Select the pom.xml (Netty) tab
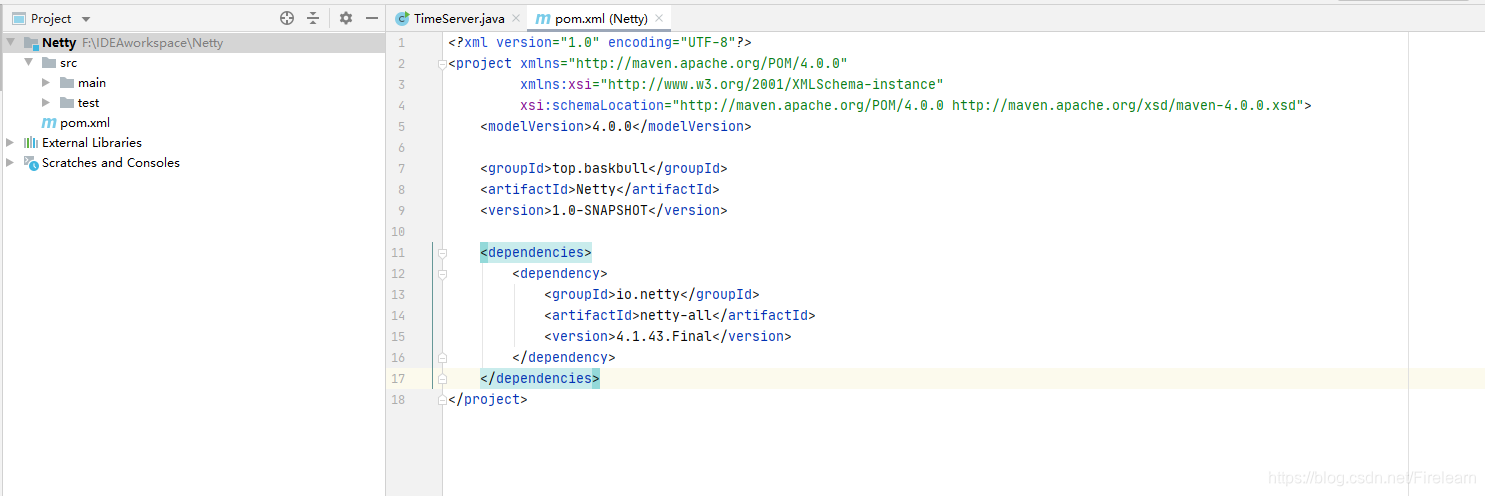Image resolution: width=1485 pixels, height=496 pixels. 601,18
